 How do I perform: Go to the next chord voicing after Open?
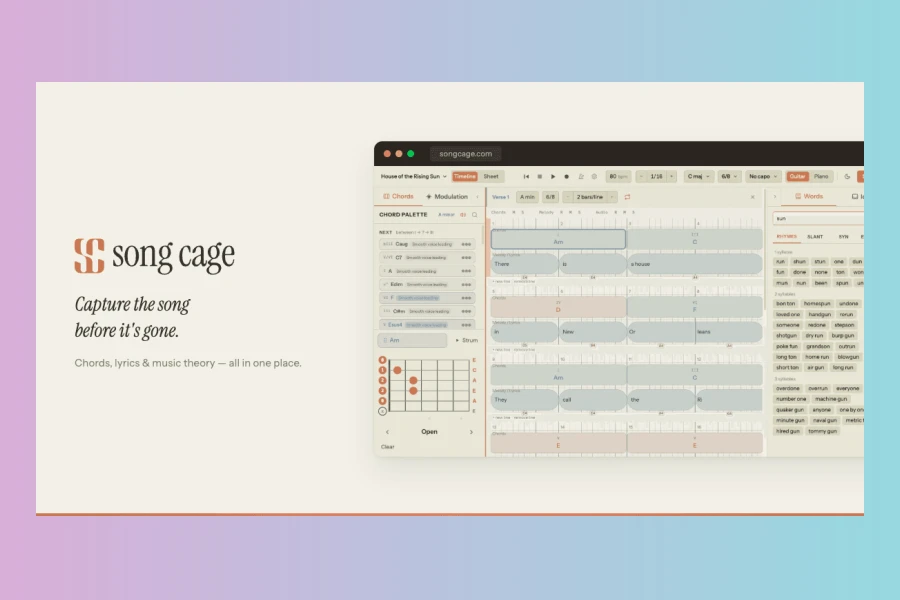(x=471, y=432)
